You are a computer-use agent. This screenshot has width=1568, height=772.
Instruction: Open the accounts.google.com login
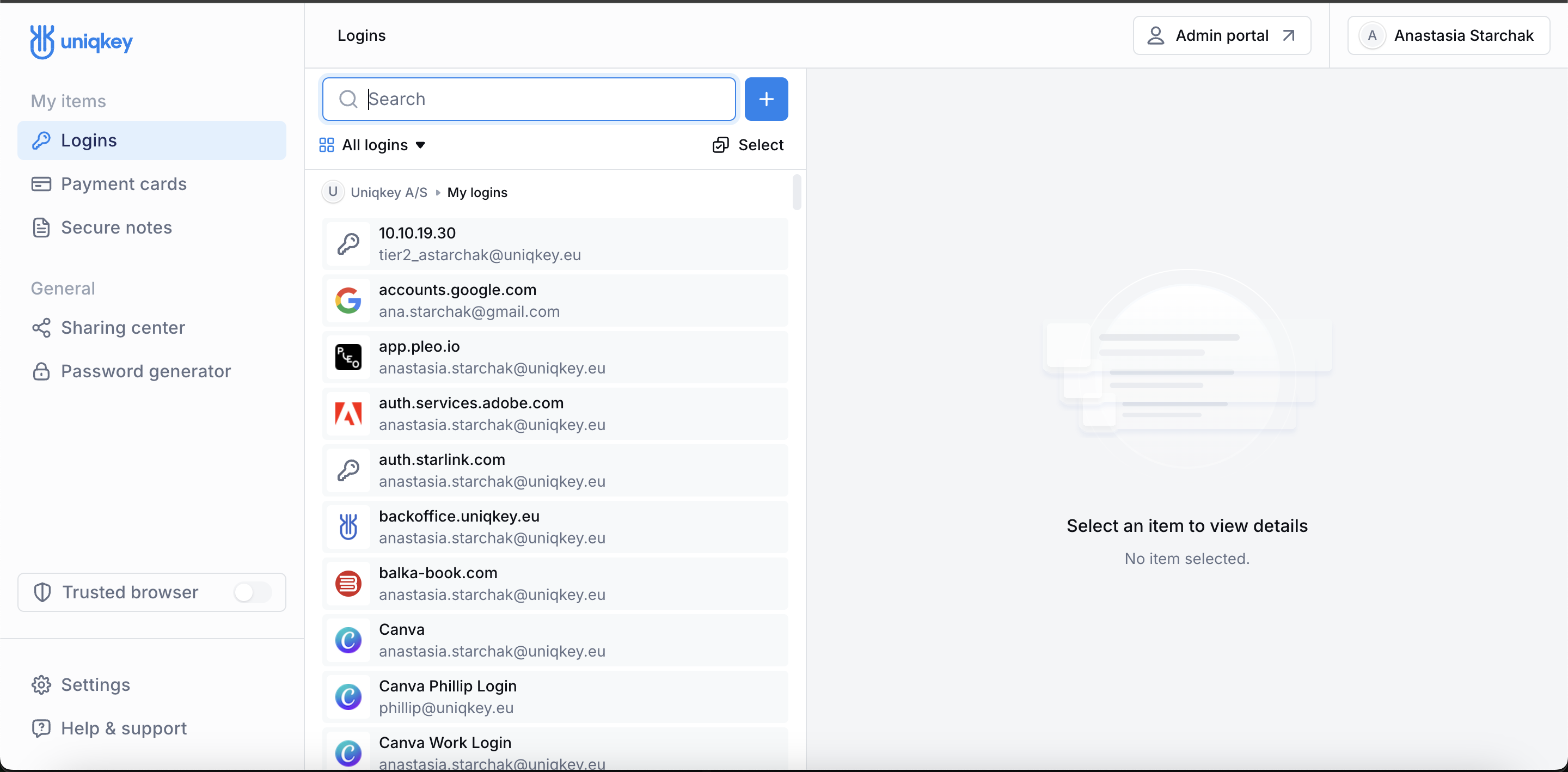click(555, 301)
